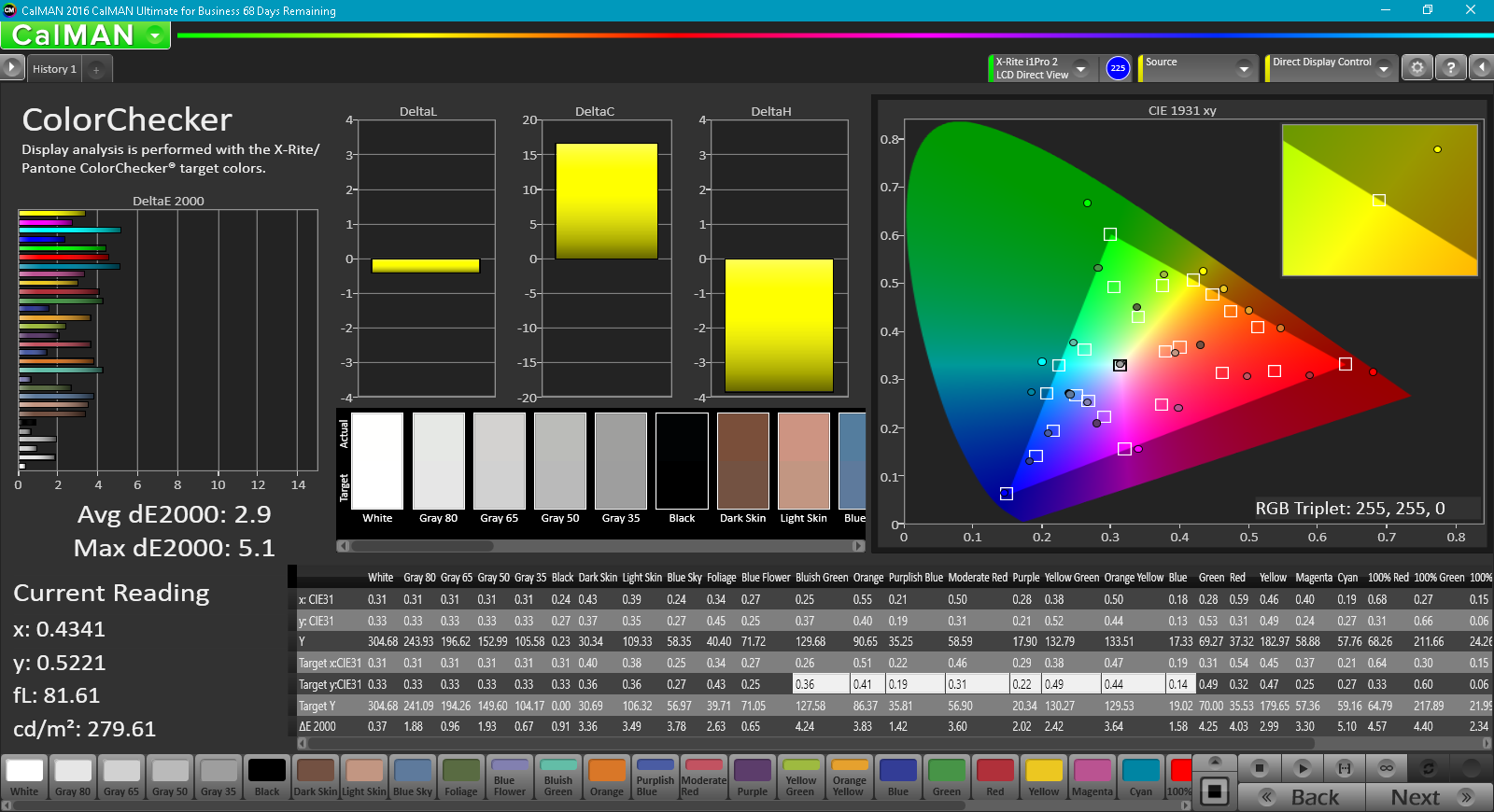
Task: Click the Back navigation button
Action: pyautogui.click(x=1302, y=797)
